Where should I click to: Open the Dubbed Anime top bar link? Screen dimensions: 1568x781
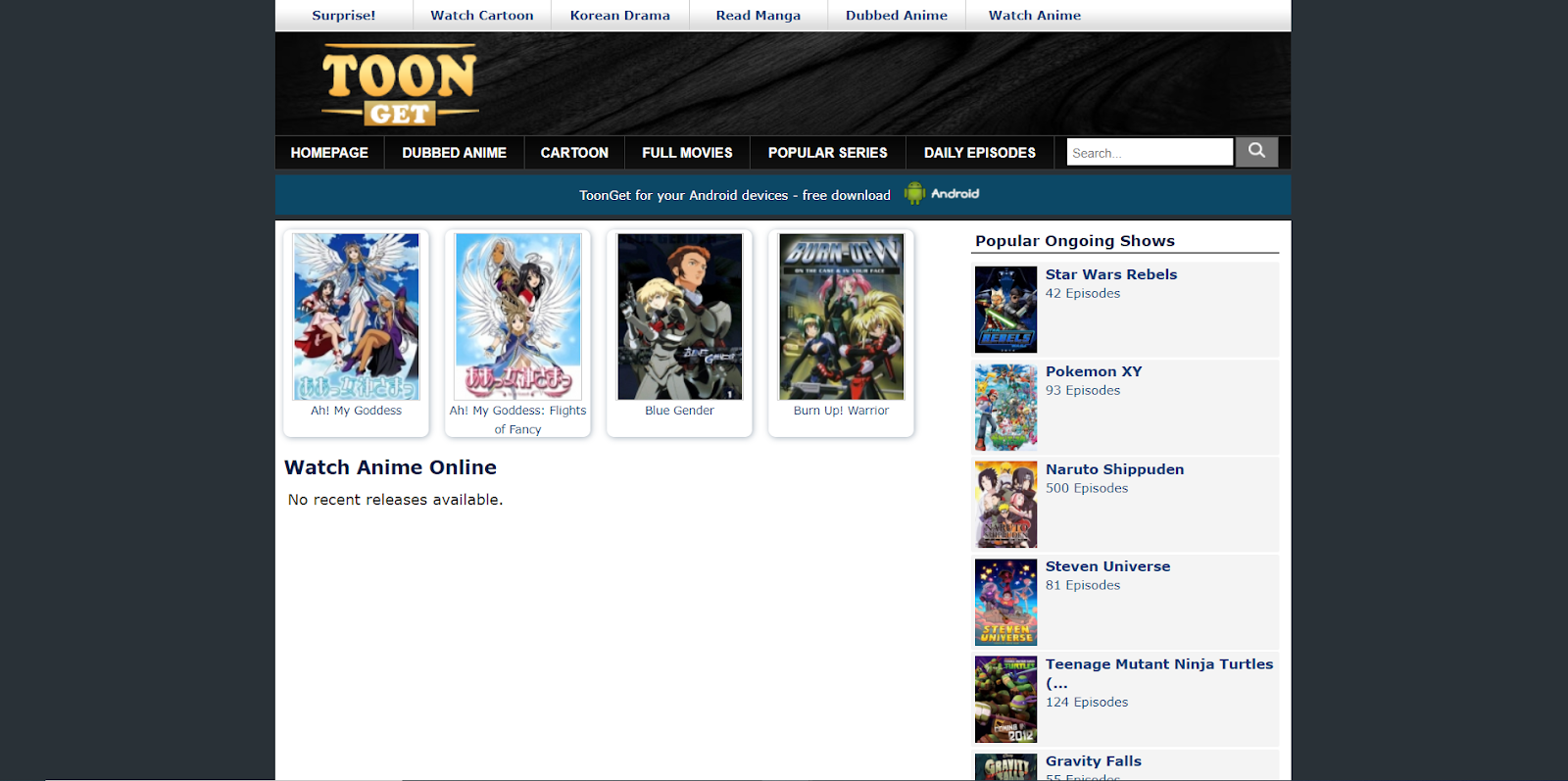point(897,16)
